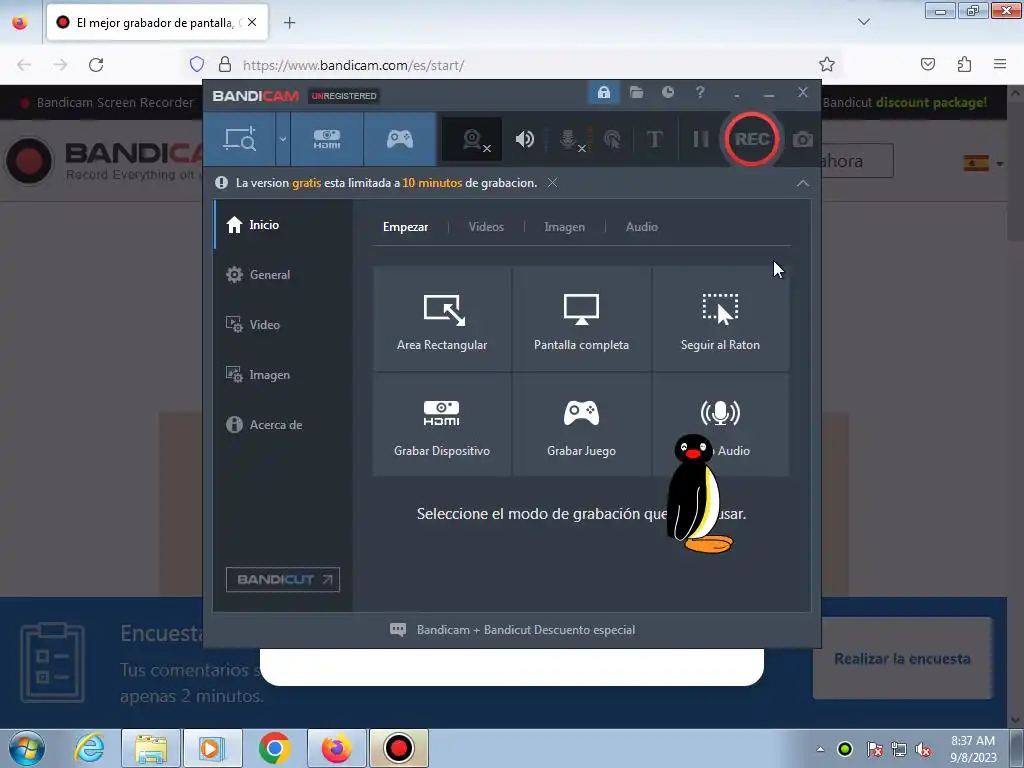The height and width of the screenshot is (768, 1024).
Task: Click the pause recording button
Action: coord(700,139)
